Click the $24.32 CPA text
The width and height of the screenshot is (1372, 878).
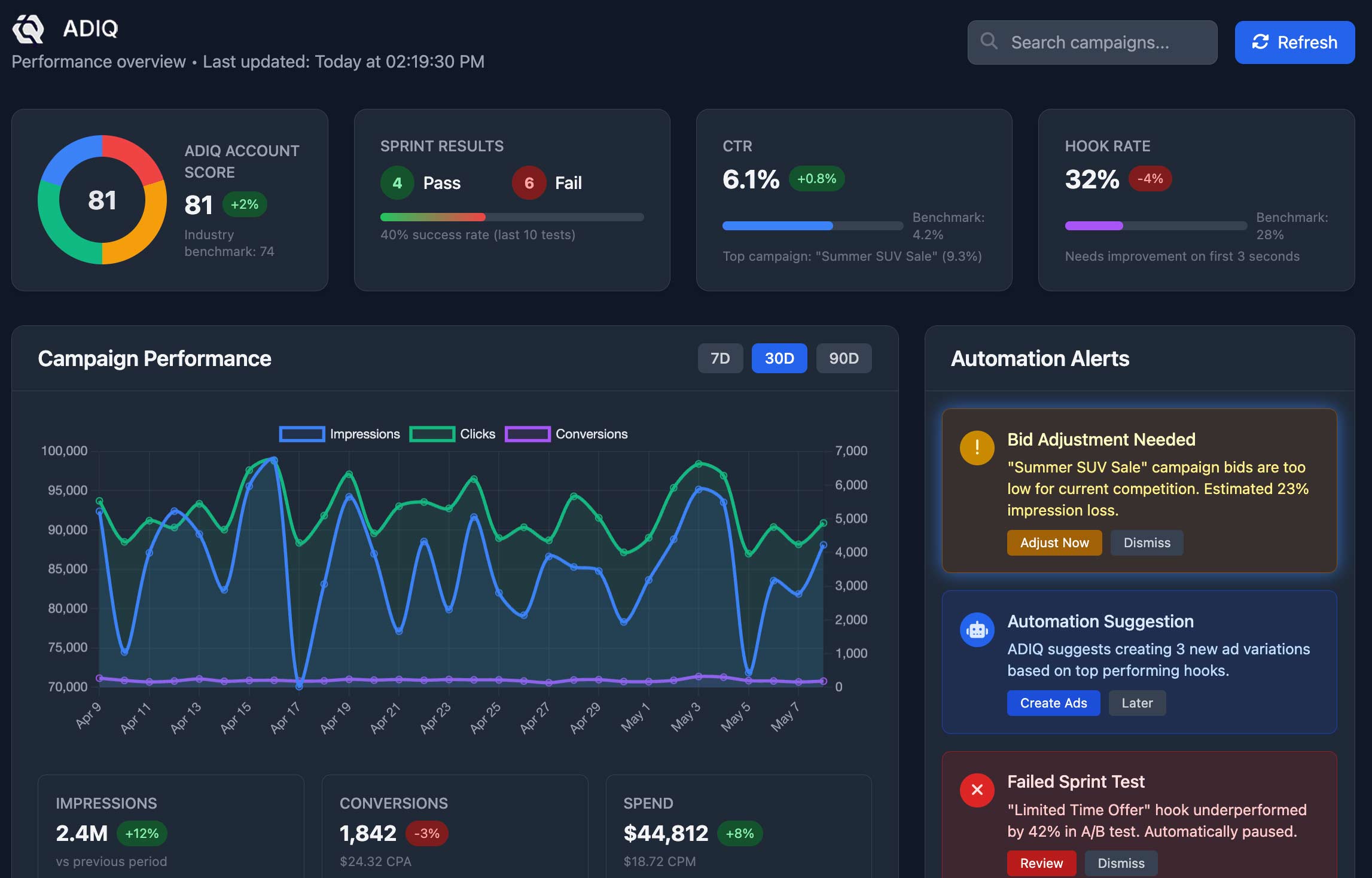coord(375,861)
